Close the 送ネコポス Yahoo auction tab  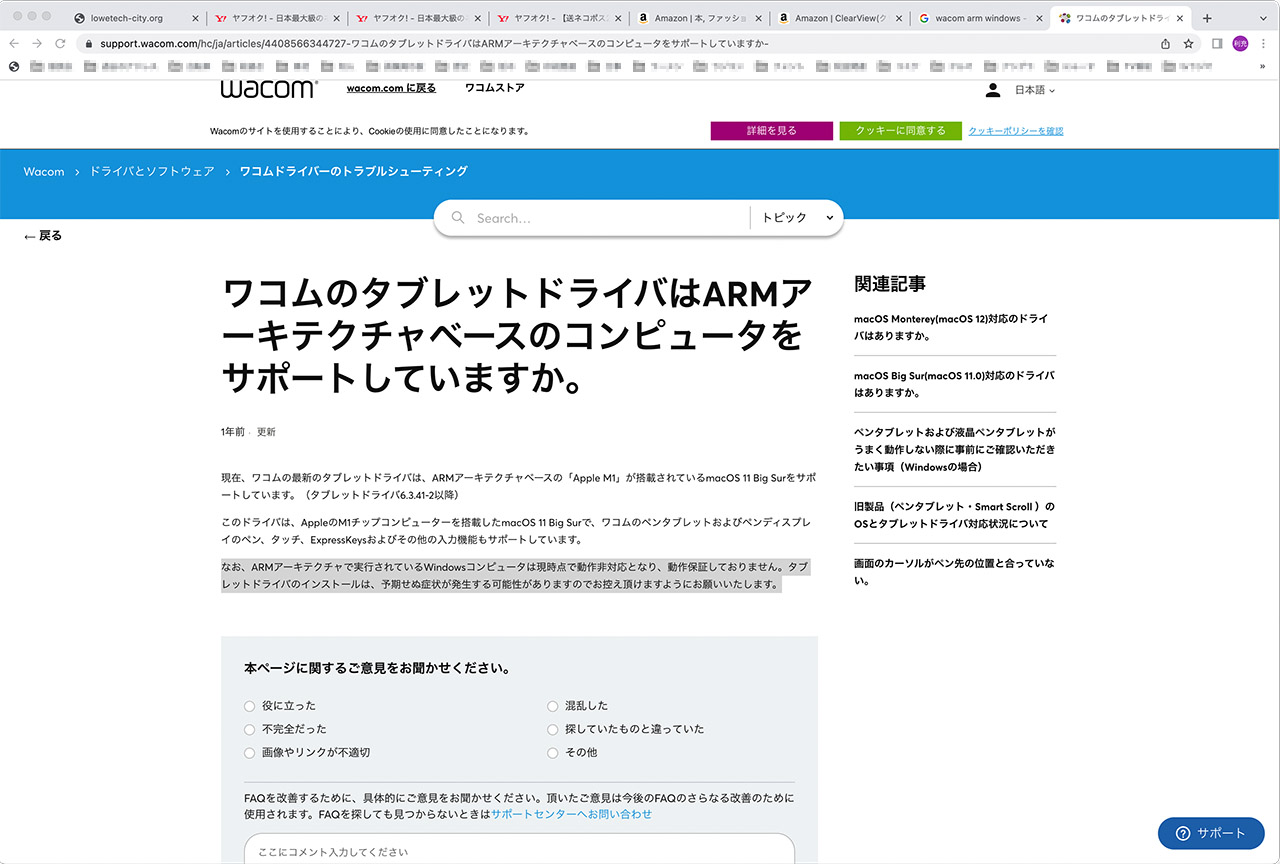tap(619, 18)
